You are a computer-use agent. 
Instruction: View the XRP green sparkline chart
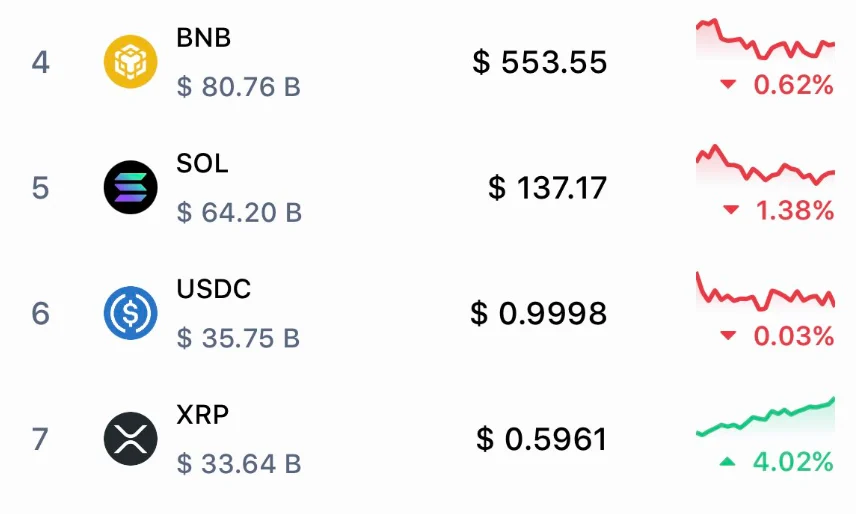(x=765, y=418)
